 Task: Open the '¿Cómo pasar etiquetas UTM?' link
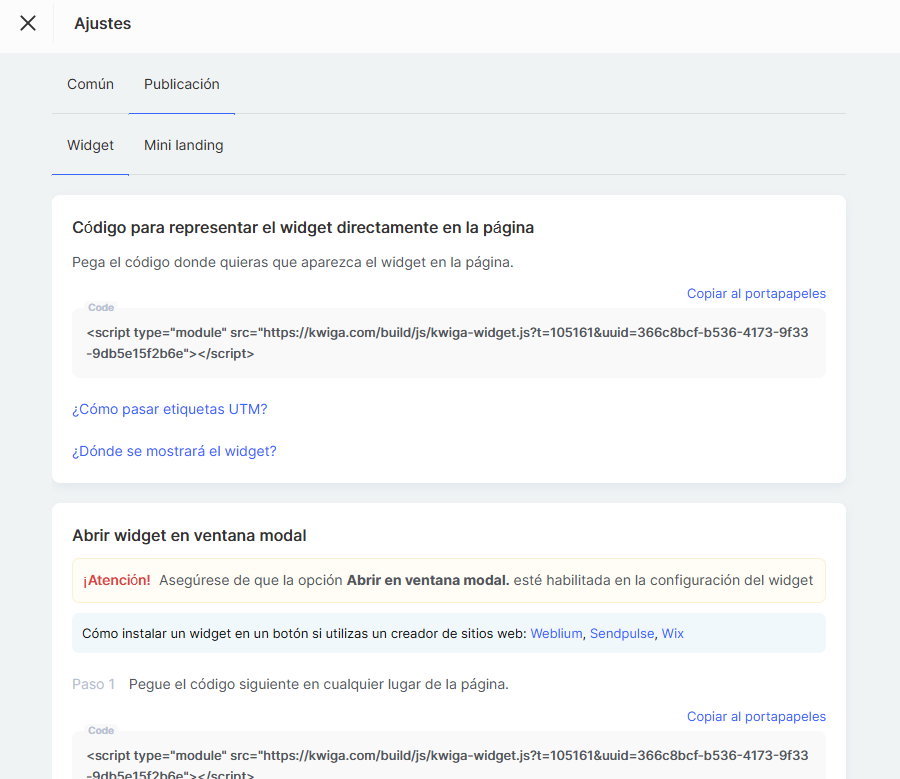tap(170, 409)
